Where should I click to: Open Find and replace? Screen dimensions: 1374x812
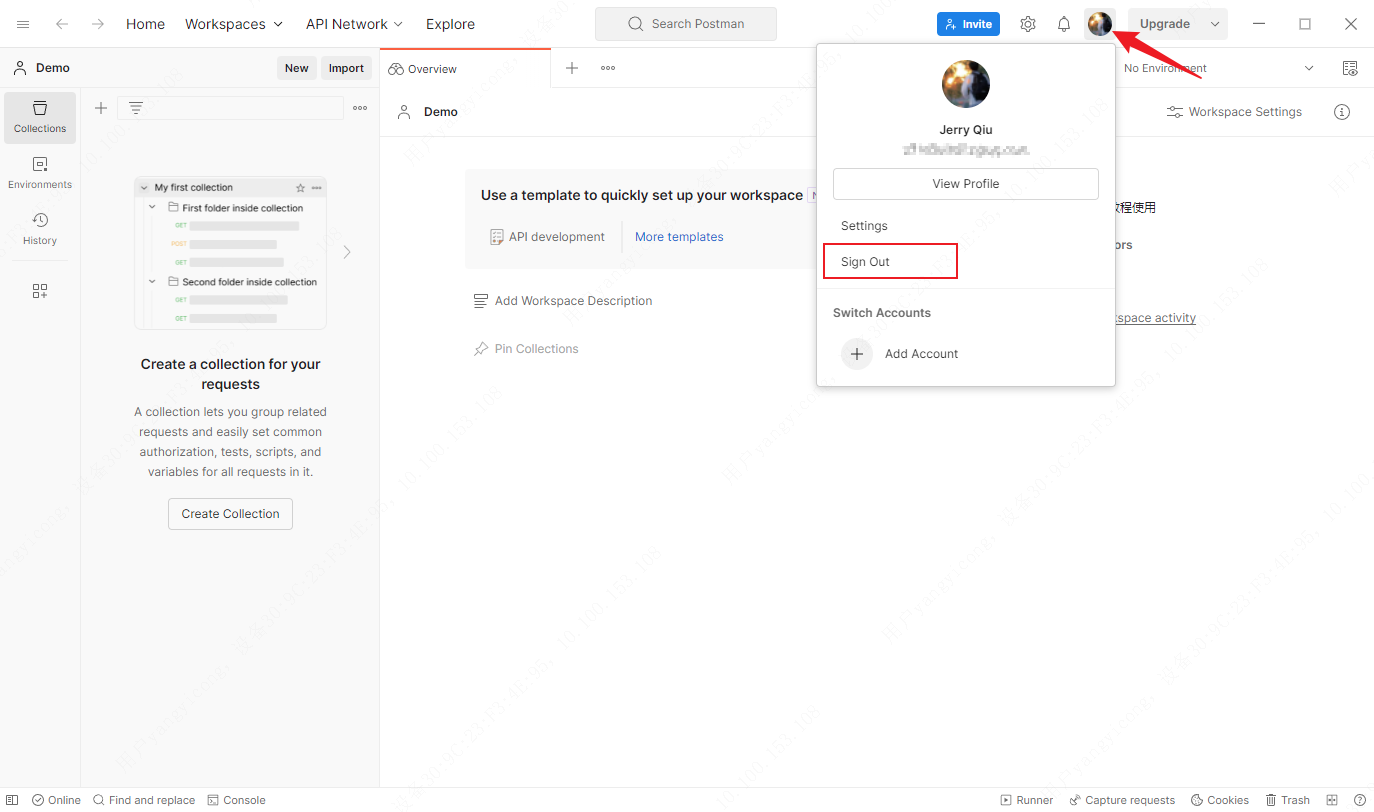click(x=144, y=800)
